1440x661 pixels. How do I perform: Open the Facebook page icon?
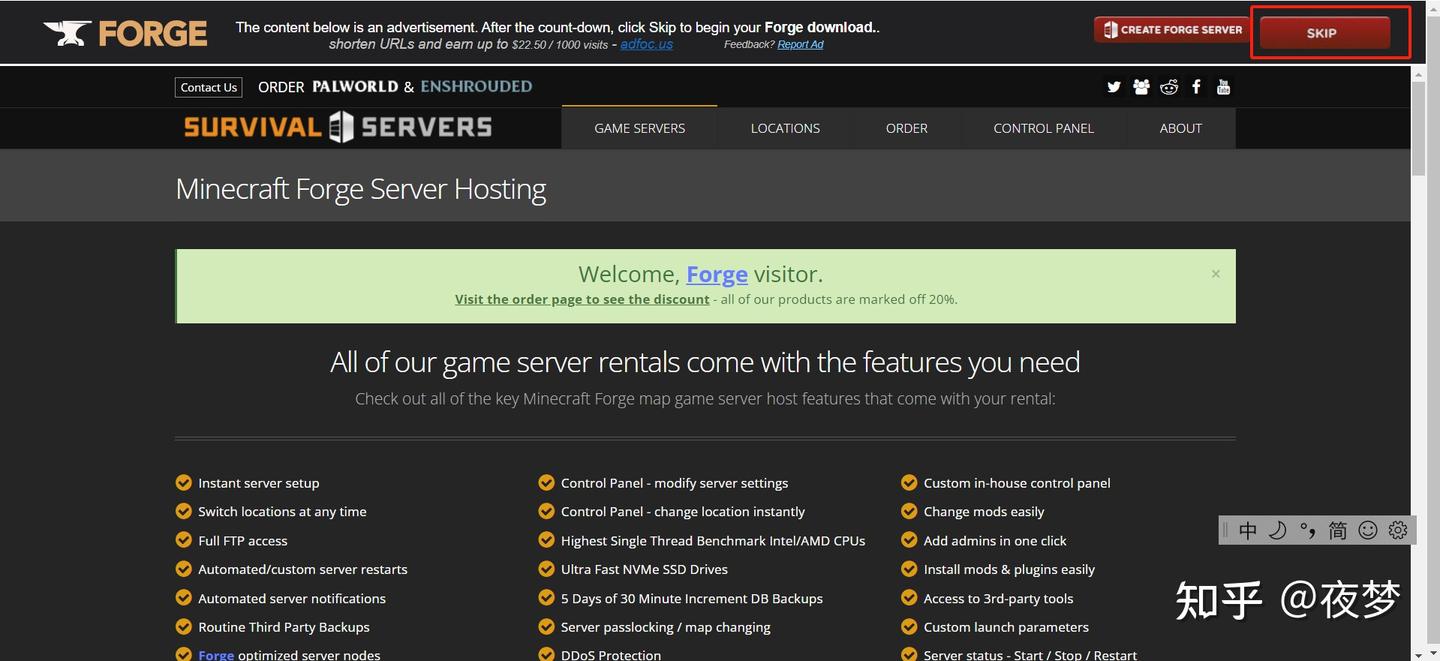point(1195,87)
